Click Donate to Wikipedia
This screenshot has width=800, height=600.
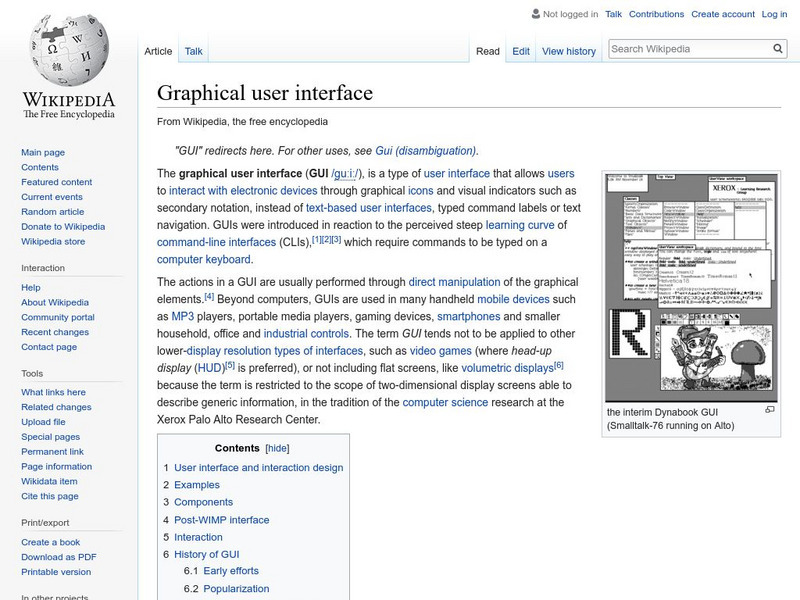pyautogui.click(x=63, y=226)
